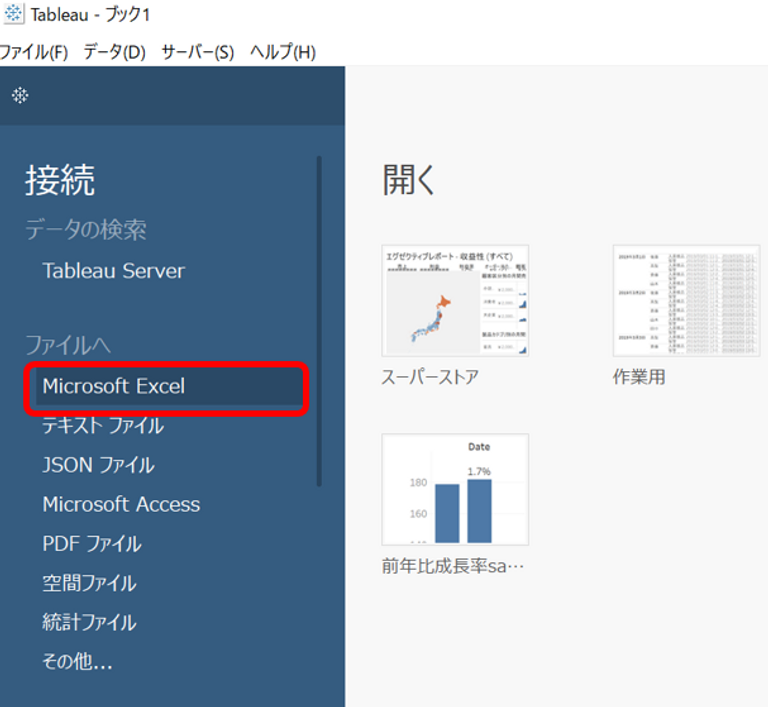768x707 pixels.
Task: Open the ヘルプ(H) menu
Action: tap(283, 52)
